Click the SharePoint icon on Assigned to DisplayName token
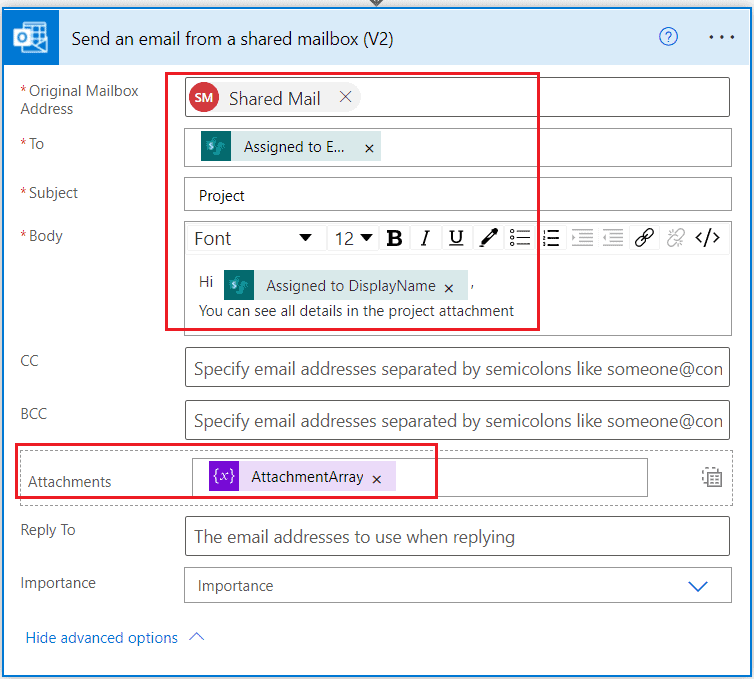The width and height of the screenshot is (754, 679). coord(239,285)
